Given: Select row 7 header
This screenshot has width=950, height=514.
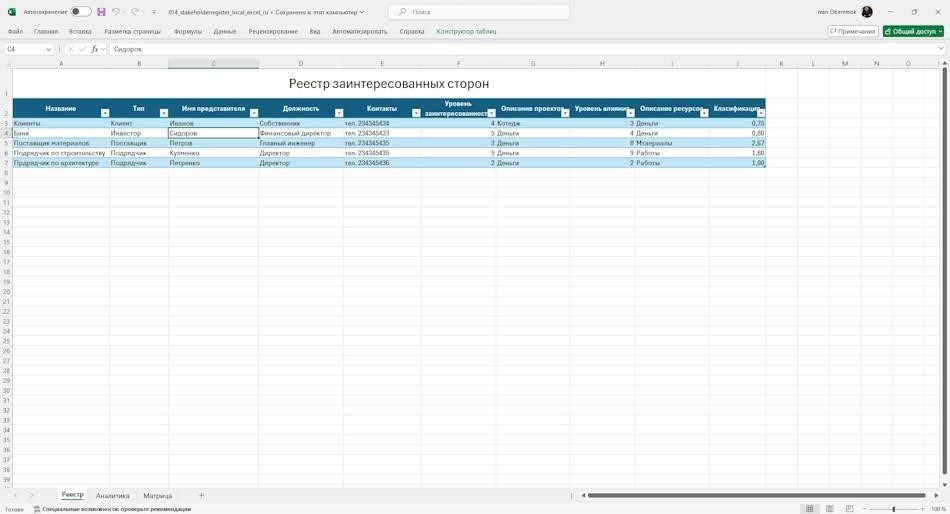Looking at the screenshot, I should (6, 163).
